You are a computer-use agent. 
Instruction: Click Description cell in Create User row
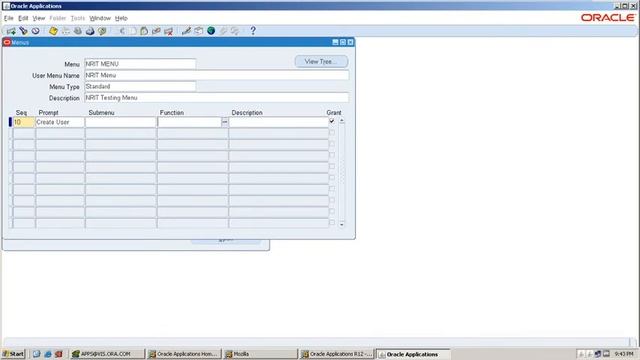[x=278, y=122]
